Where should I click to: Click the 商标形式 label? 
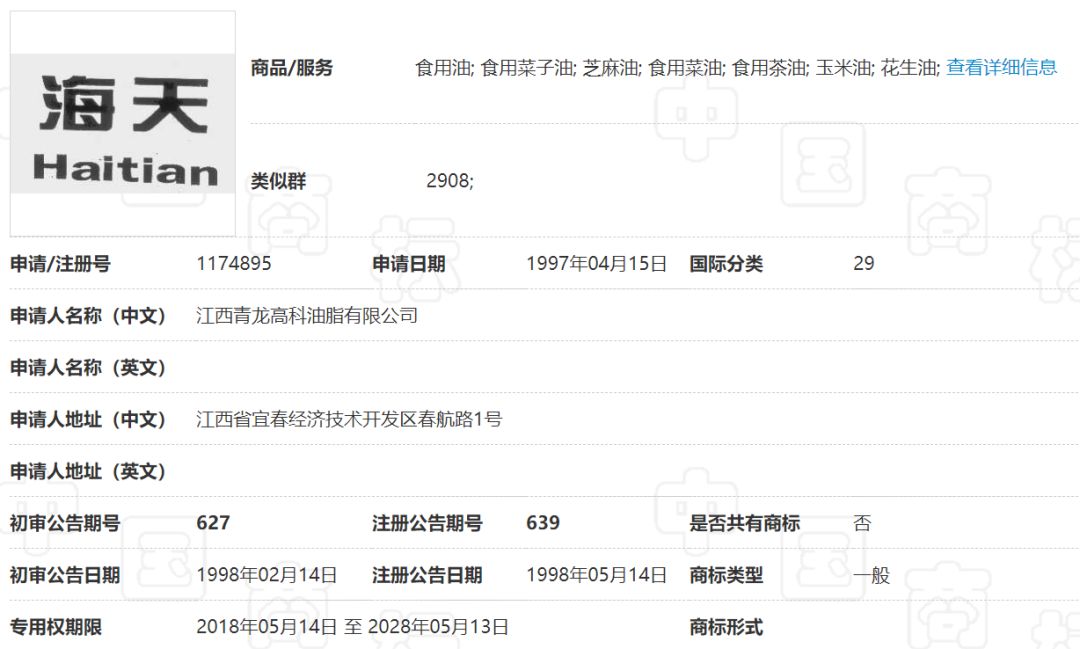click(726, 627)
